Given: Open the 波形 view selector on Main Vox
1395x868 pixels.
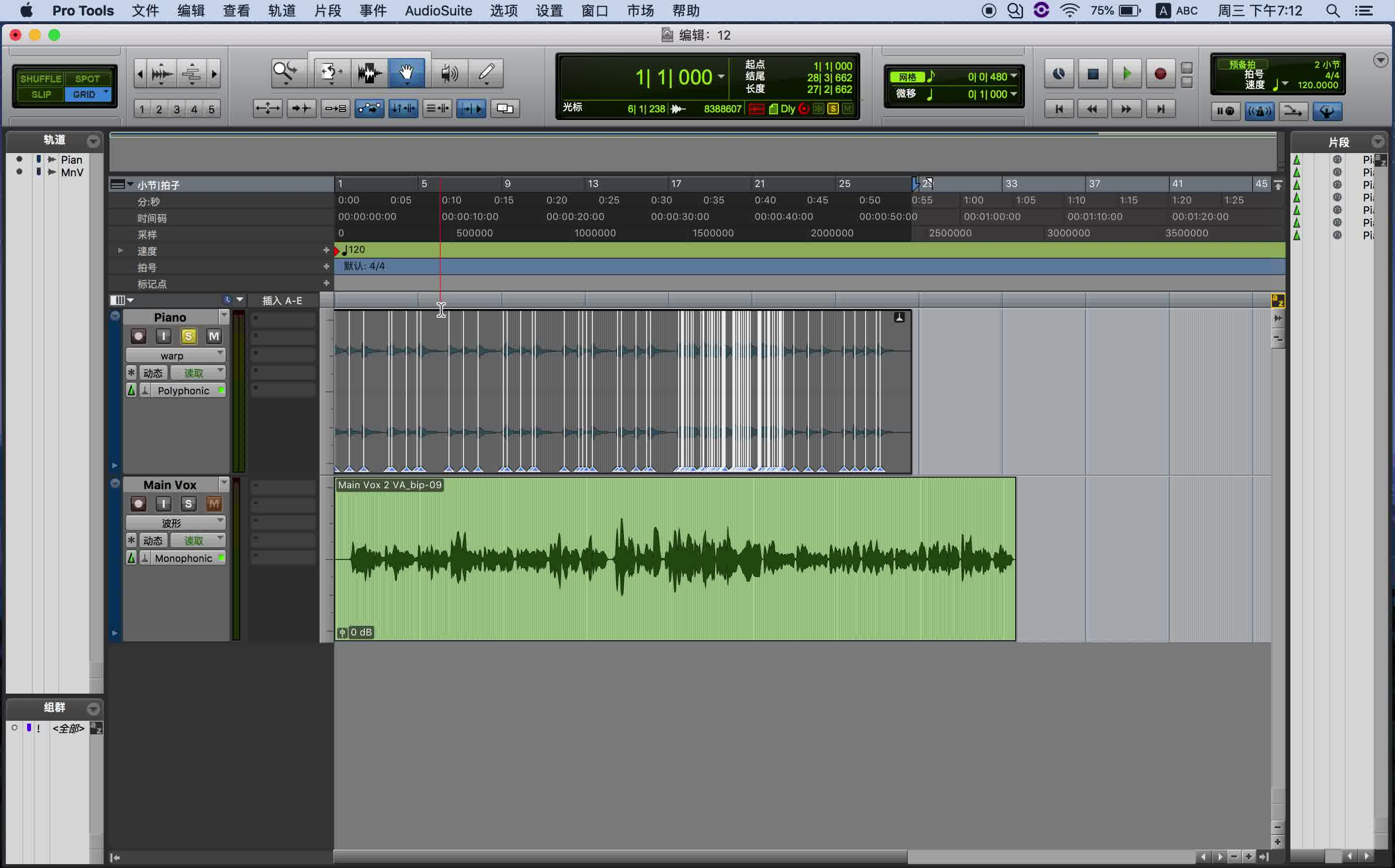Looking at the screenshot, I should [175, 523].
